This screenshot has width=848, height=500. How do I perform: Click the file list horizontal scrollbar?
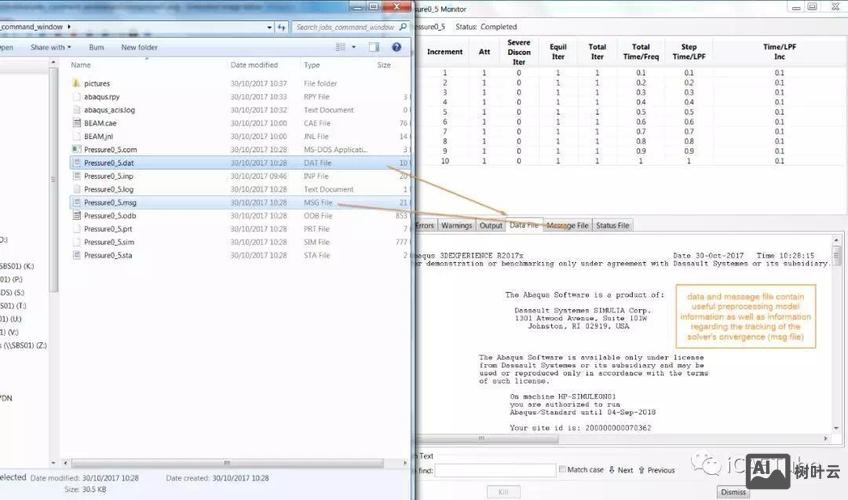pos(227,463)
